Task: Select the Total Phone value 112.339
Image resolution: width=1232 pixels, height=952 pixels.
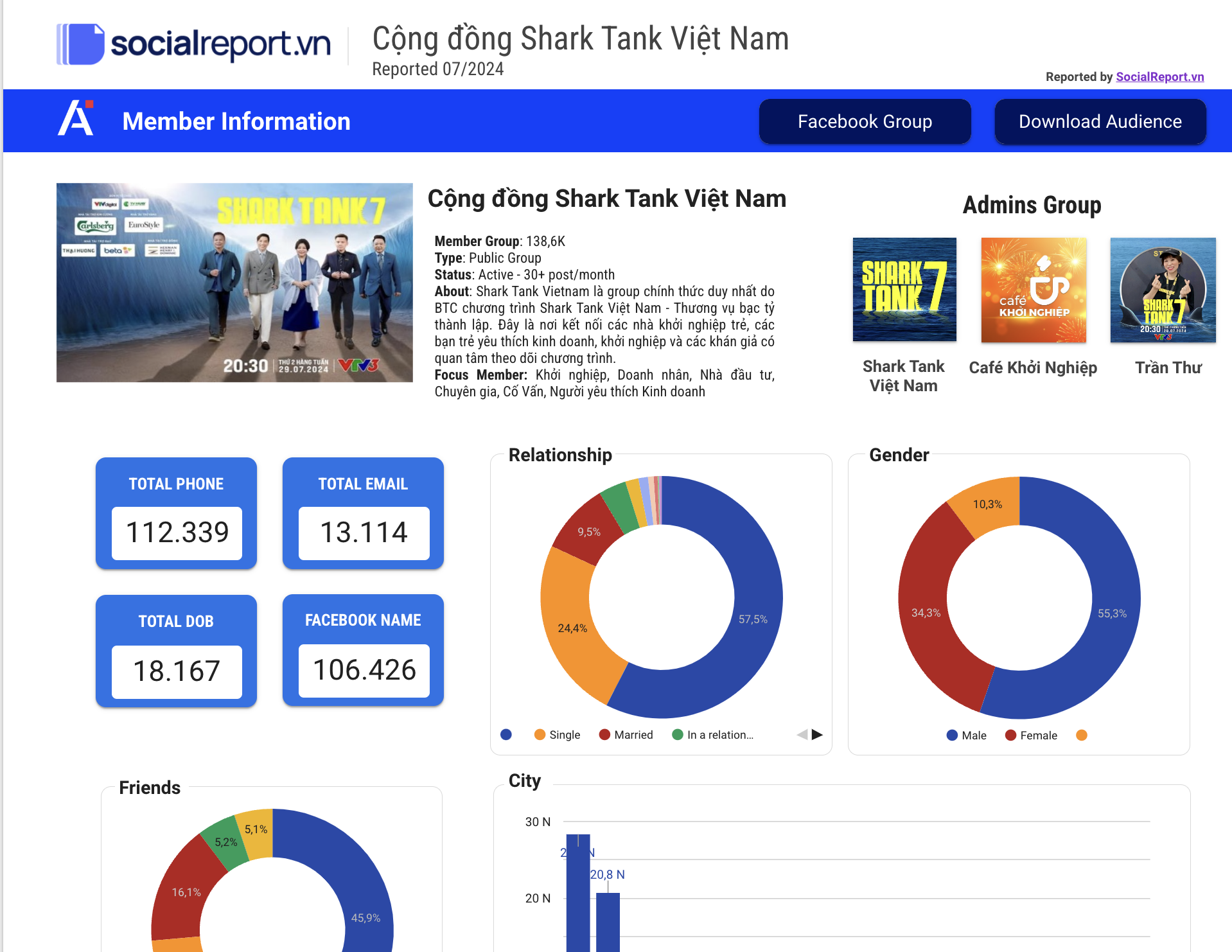Action: (177, 533)
